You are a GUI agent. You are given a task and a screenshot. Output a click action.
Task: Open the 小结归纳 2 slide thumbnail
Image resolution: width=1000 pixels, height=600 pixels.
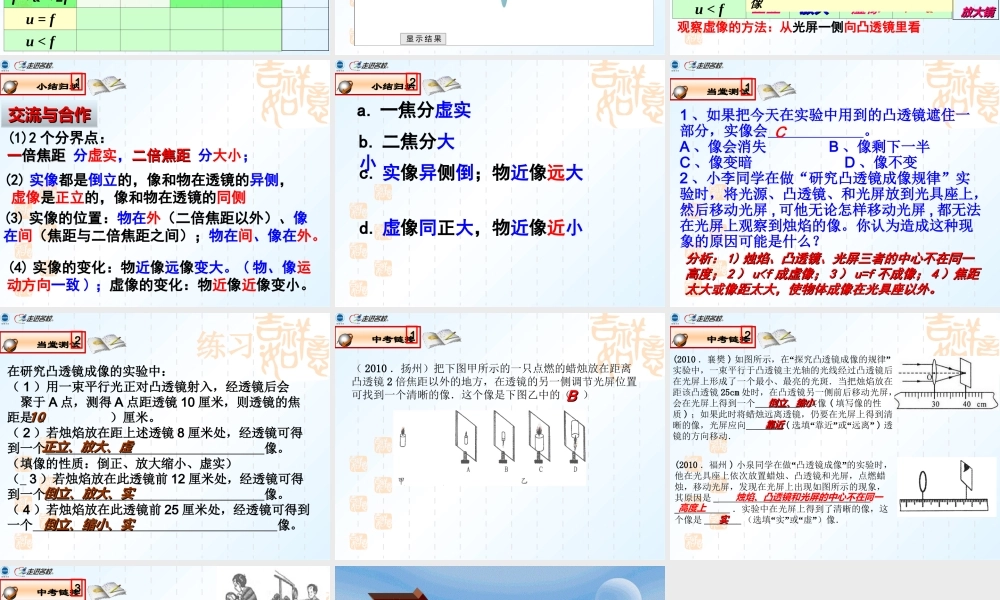500,183
